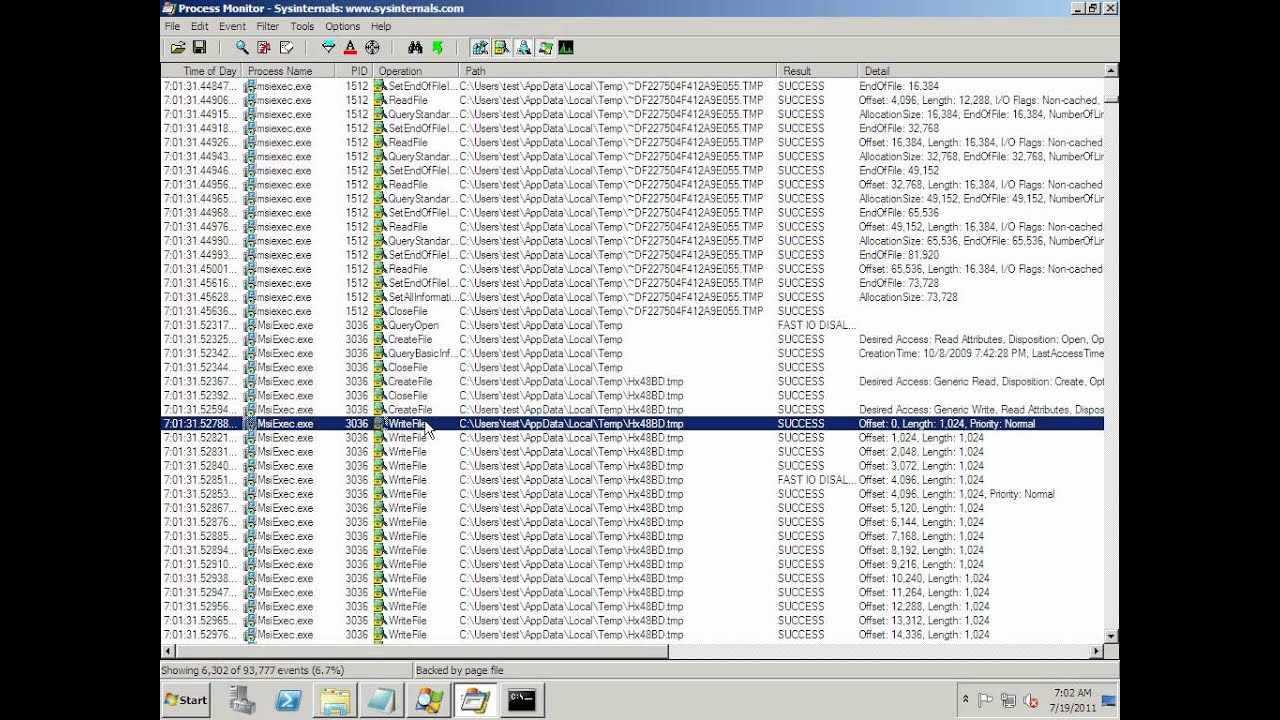The width and height of the screenshot is (1280, 720).
Task: Click the Time of Day column header
Action: pos(201,71)
